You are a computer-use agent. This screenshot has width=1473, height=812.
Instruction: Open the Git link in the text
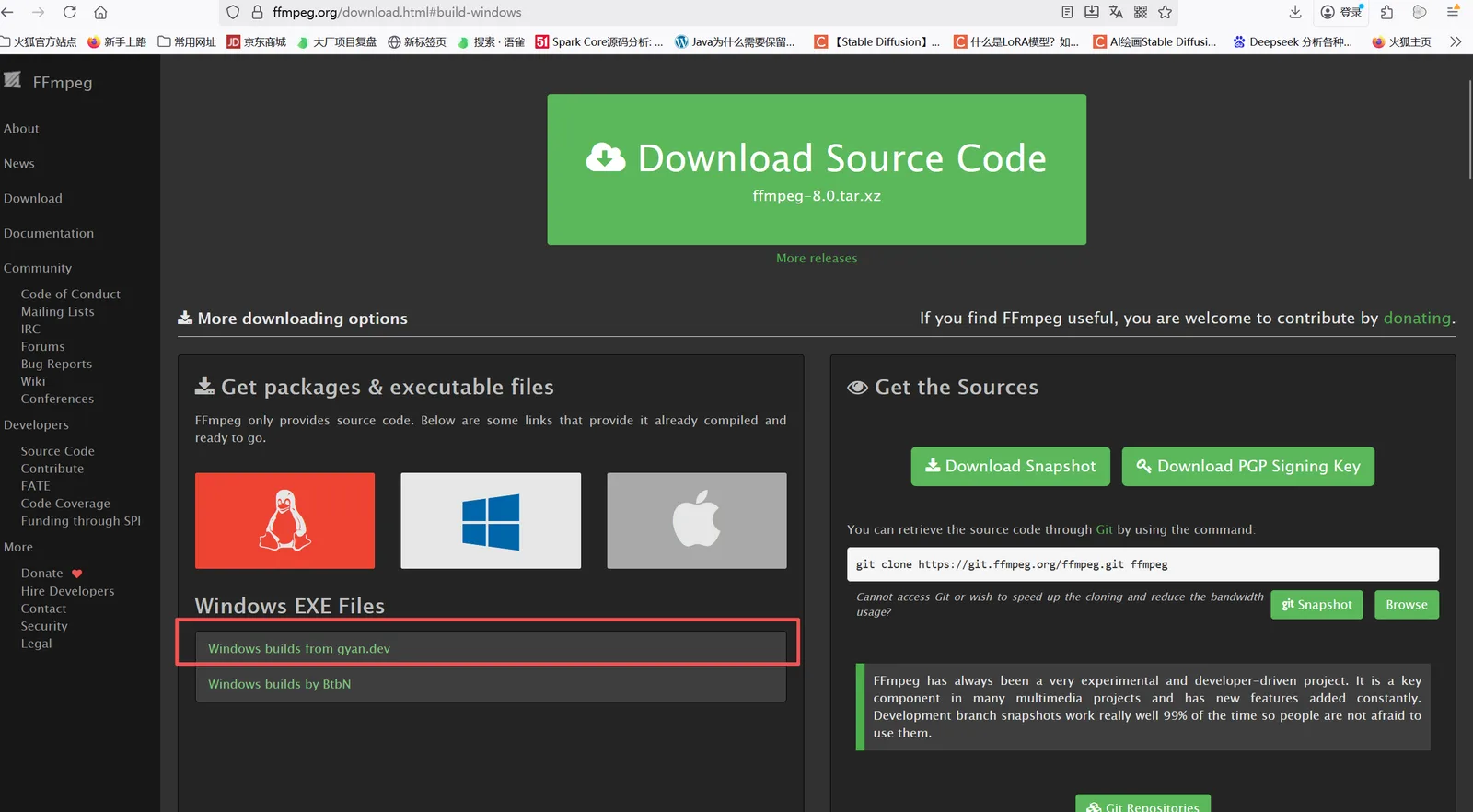(x=1105, y=529)
